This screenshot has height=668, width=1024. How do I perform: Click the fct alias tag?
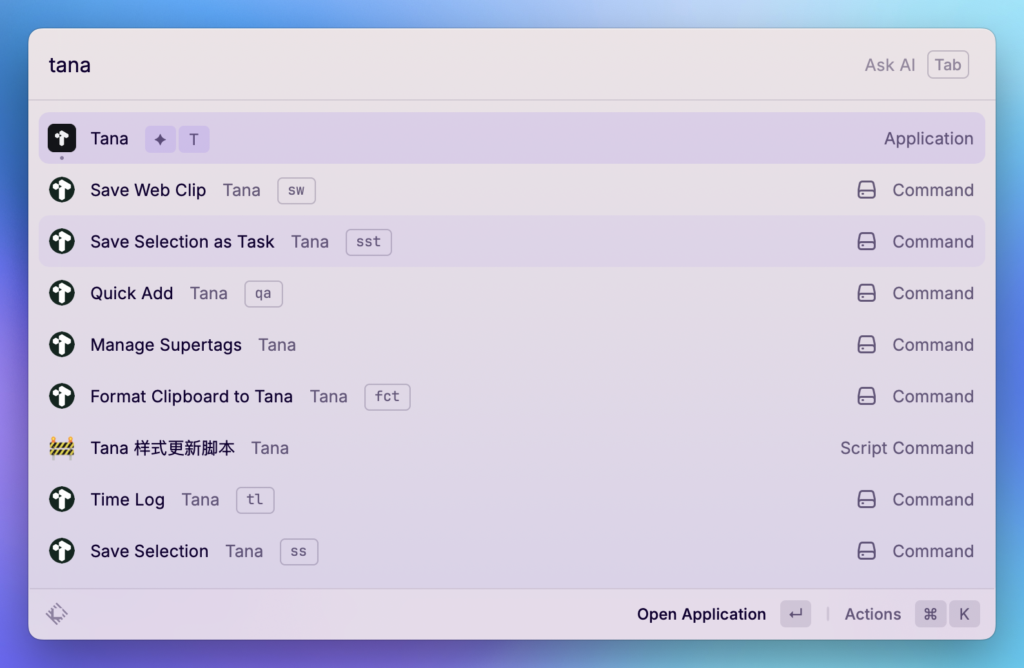pyautogui.click(x=387, y=397)
